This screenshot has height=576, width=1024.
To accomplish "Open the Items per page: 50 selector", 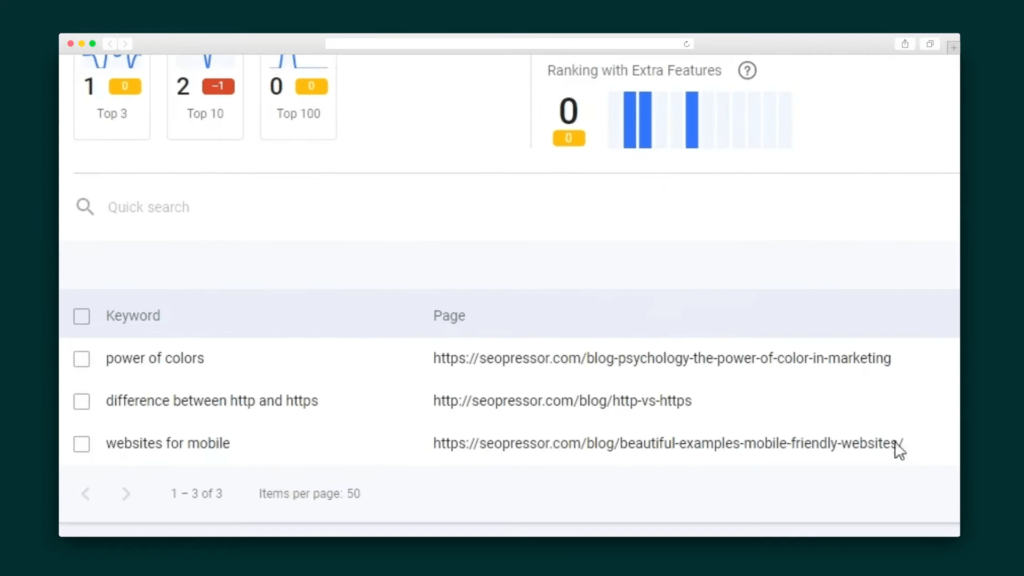I will (x=310, y=494).
